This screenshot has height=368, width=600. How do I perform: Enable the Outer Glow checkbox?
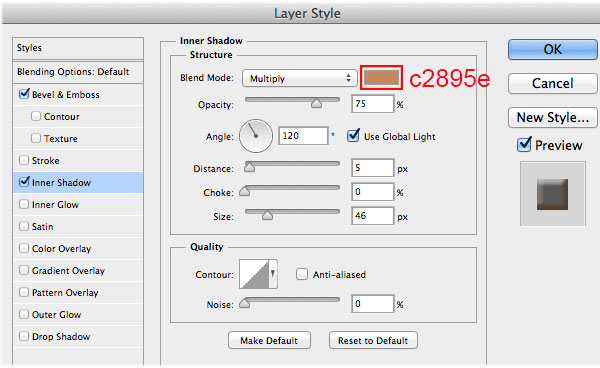point(24,314)
